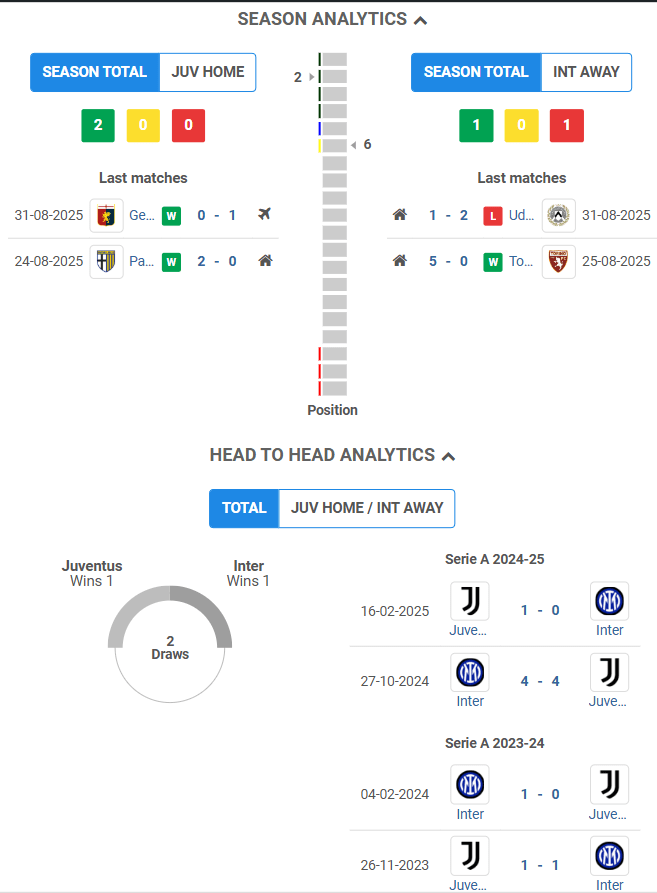The height and width of the screenshot is (893, 657).
Task: Click the home icon for the Parma match
Action: (x=265, y=261)
